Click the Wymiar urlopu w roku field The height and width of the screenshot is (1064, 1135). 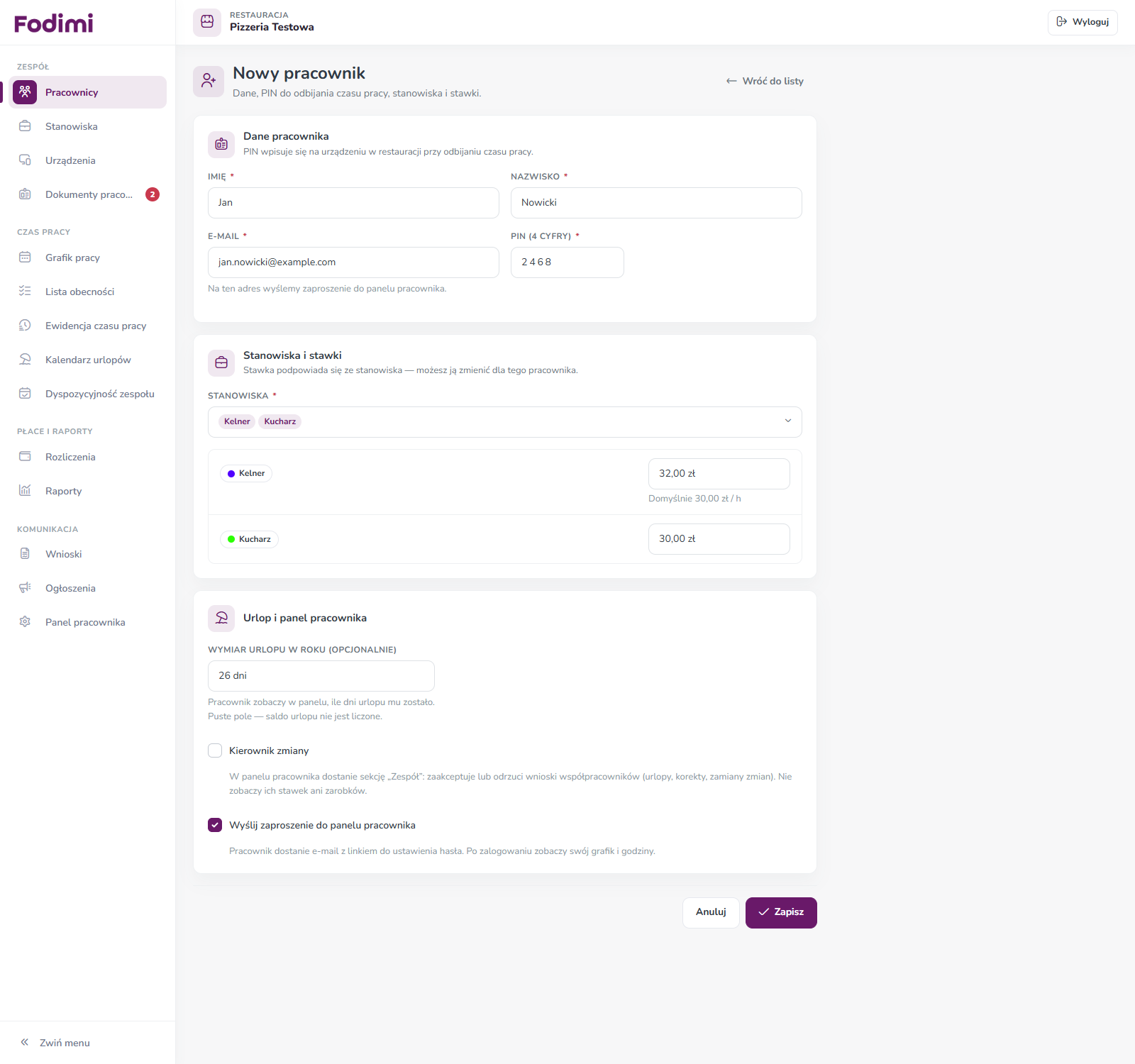click(321, 676)
